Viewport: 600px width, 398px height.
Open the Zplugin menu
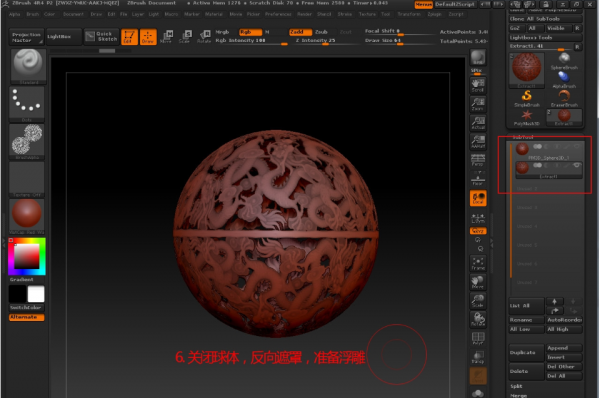coord(434,14)
